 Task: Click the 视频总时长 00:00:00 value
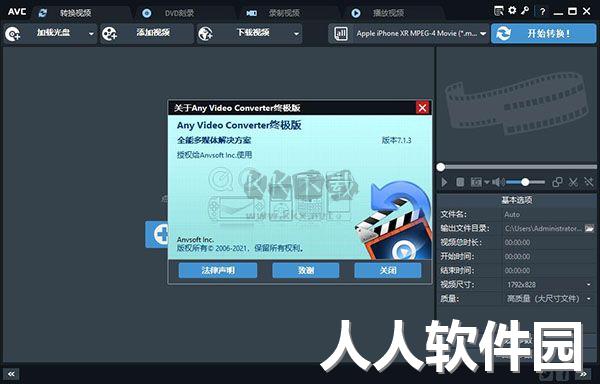click(517, 242)
